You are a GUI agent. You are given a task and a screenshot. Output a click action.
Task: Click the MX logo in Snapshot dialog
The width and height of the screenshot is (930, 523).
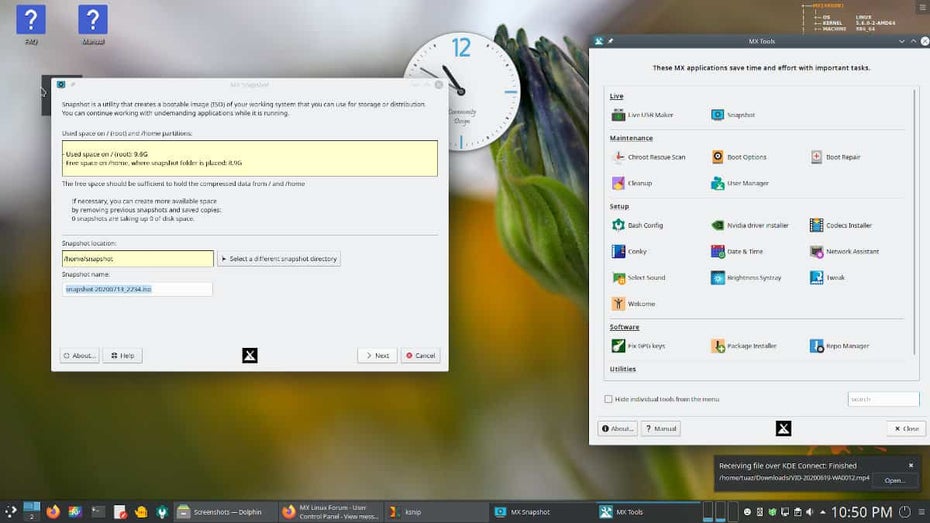[x=250, y=356]
